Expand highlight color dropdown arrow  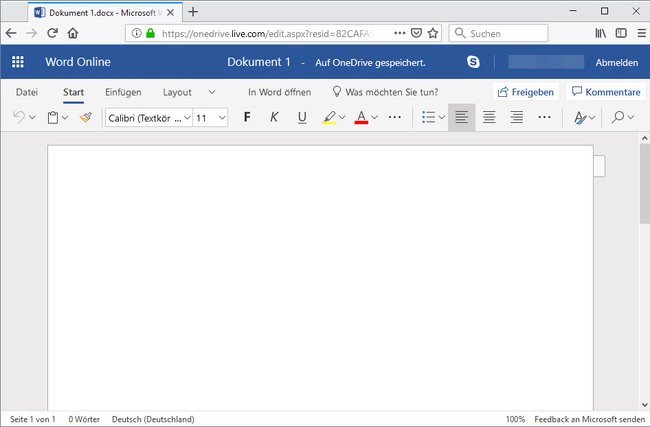click(x=342, y=118)
